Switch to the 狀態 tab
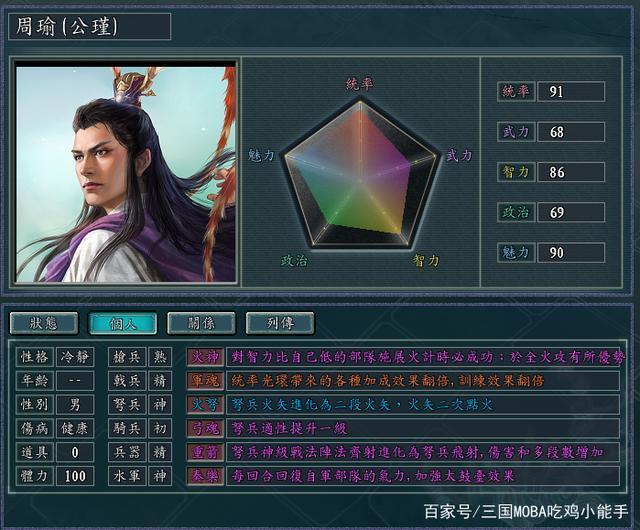This screenshot has width=640, height=530. pos(44,323)
